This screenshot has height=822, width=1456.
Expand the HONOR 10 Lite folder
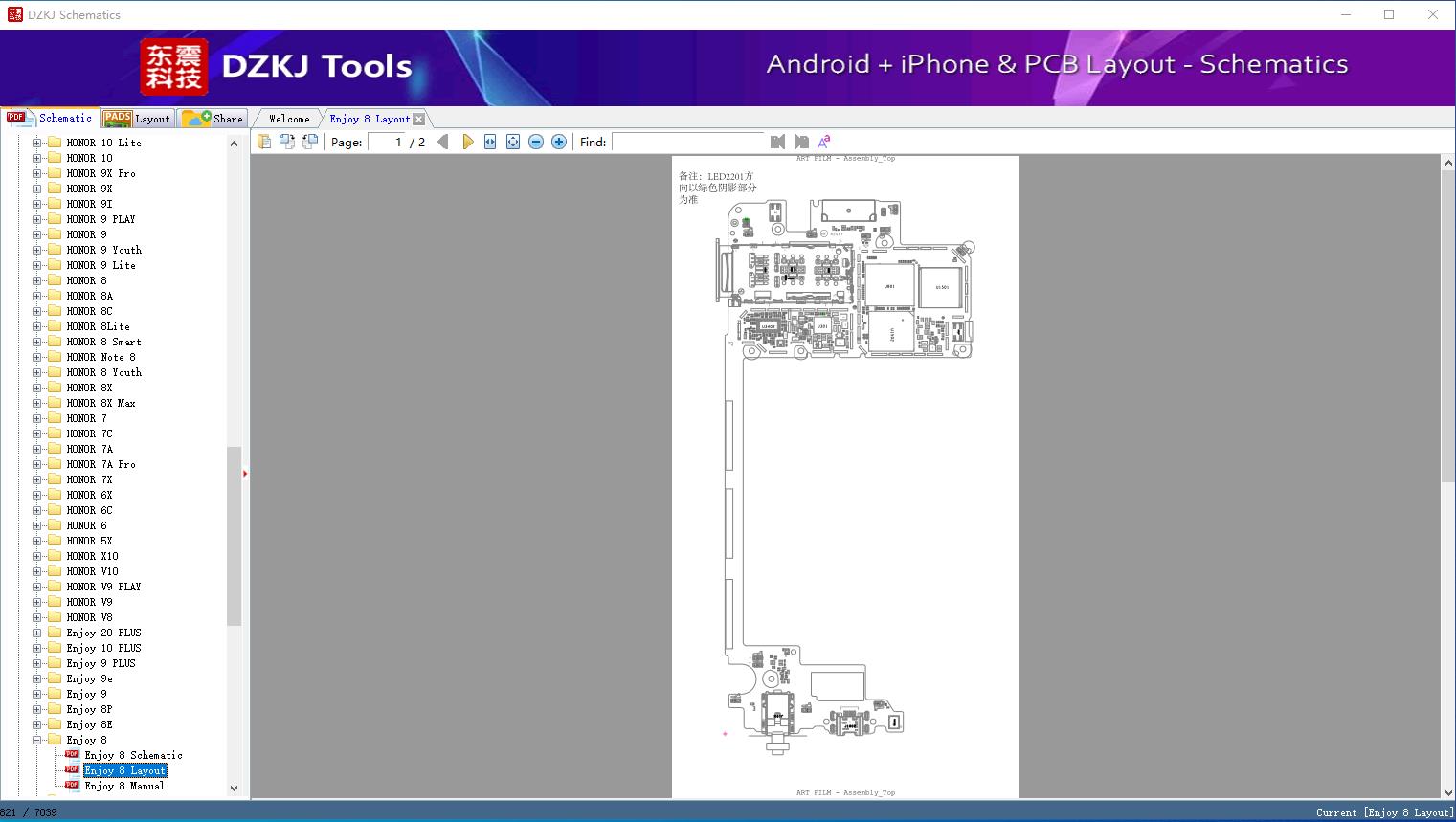coord(36,143)
